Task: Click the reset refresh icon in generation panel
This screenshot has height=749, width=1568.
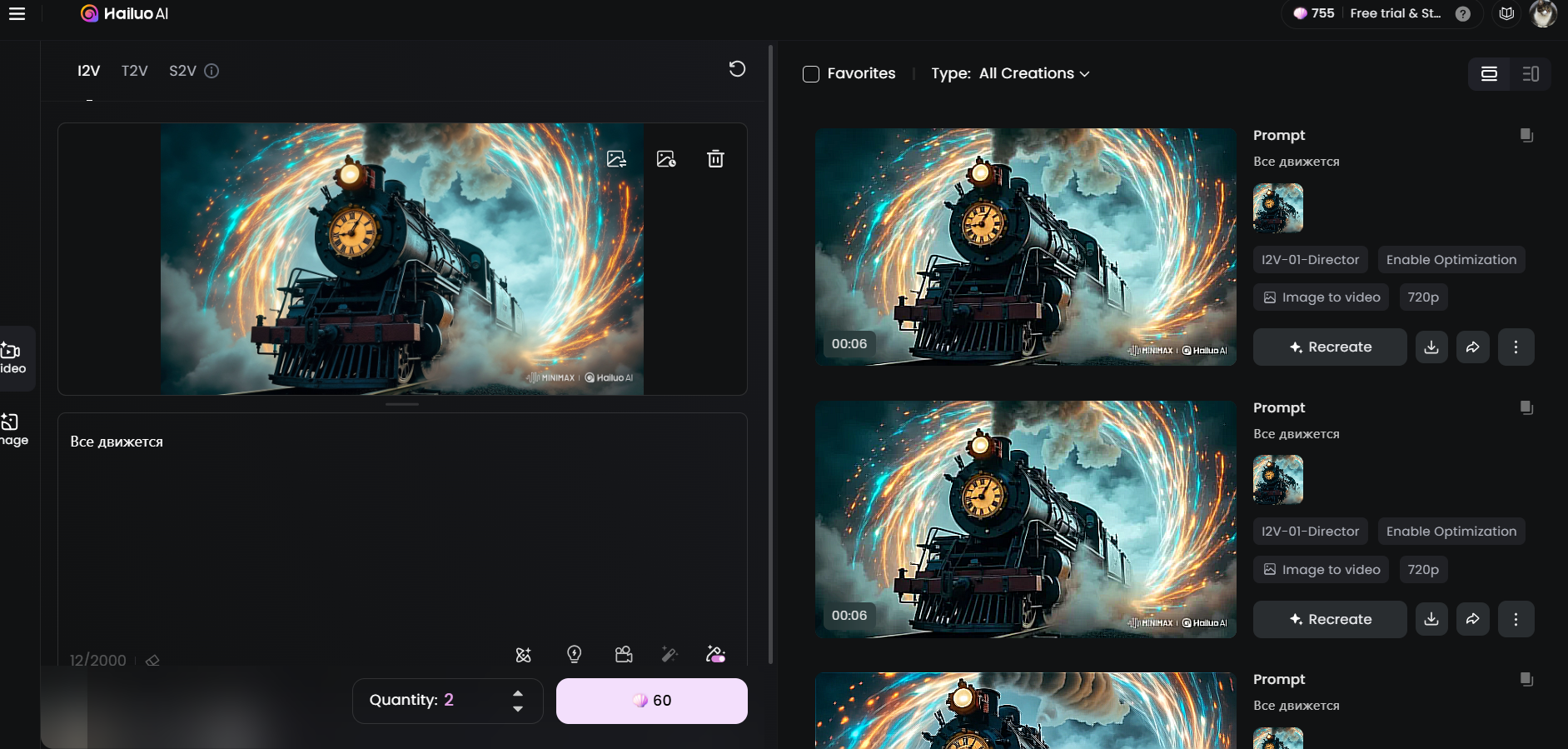Action: 737,69
